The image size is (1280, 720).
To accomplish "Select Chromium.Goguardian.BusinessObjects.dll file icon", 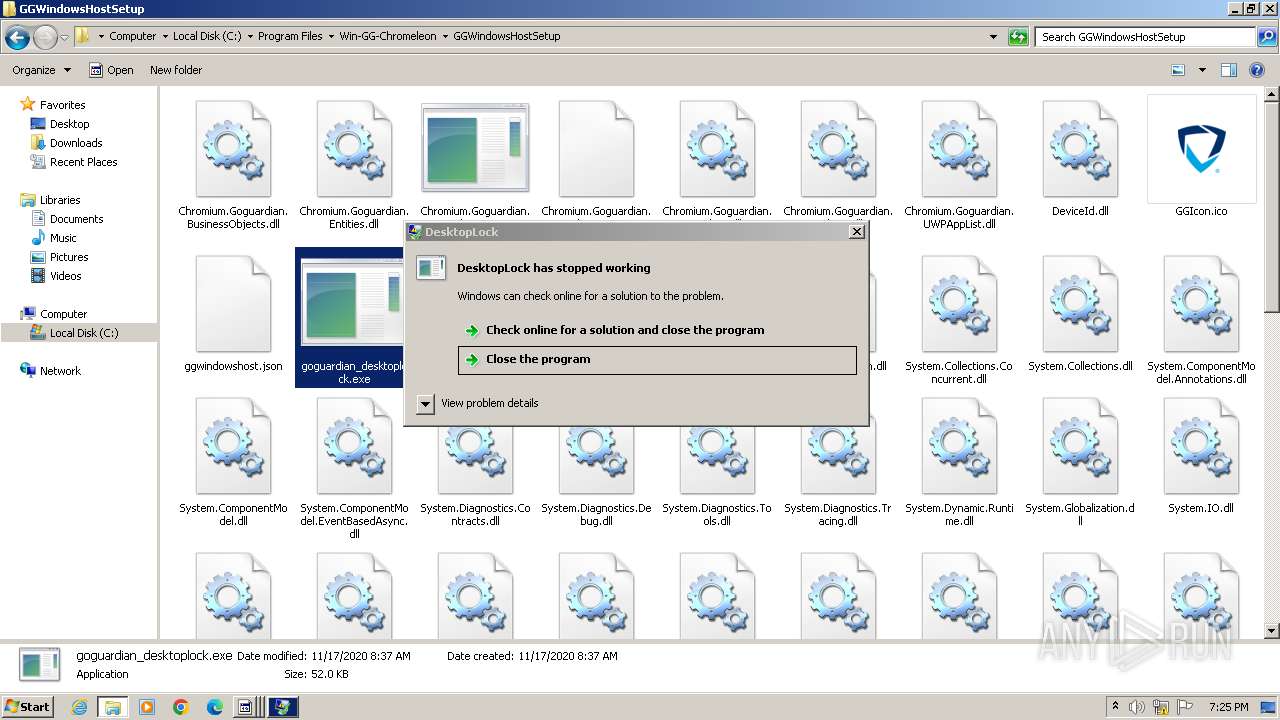I will point(233,148).
